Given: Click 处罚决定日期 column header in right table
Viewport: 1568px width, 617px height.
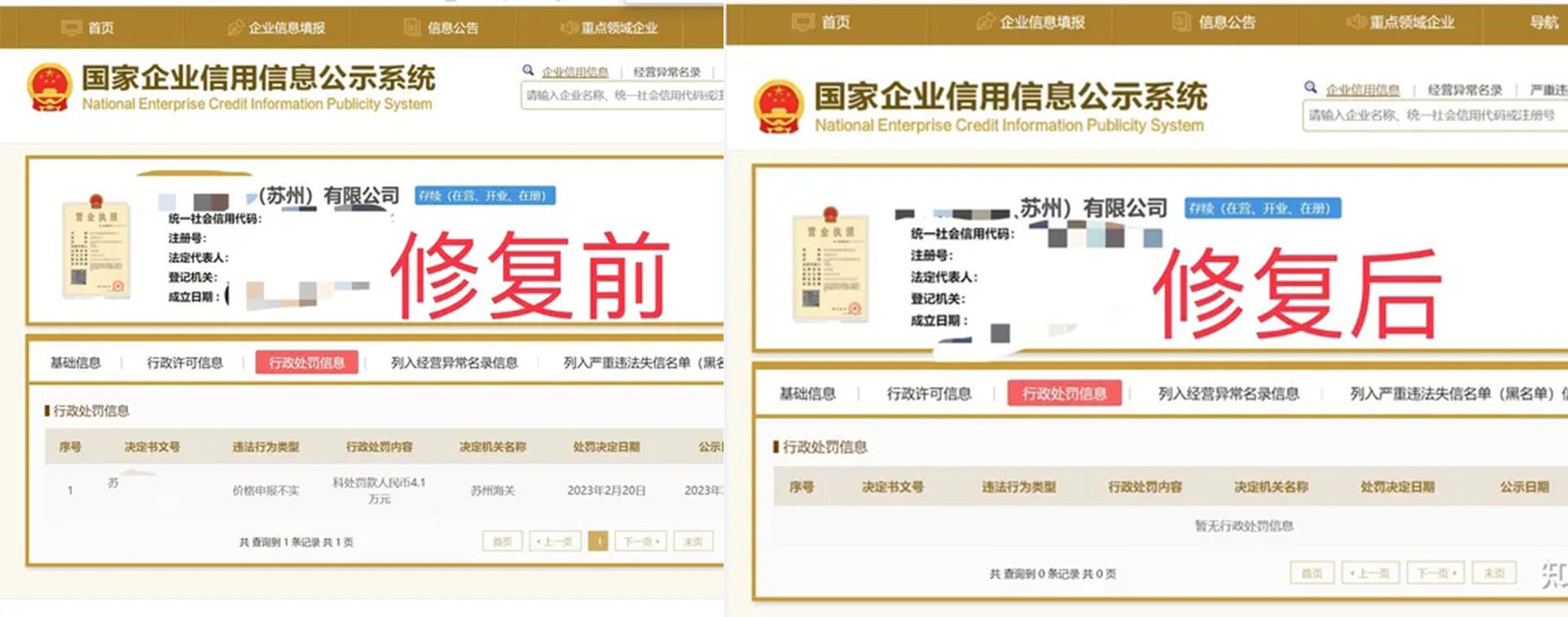Looking at the screenshot, I should pyautogui.click(x=1397, y=487).
